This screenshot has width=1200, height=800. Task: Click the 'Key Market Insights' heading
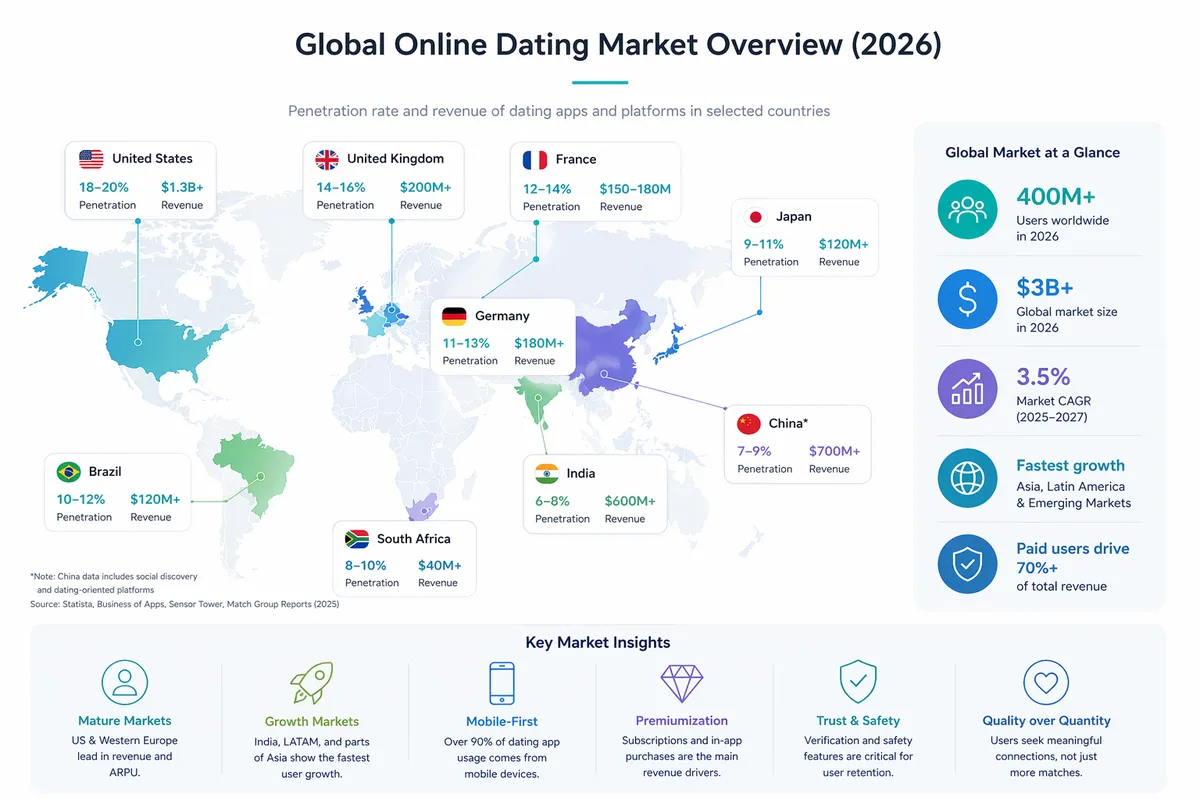pos(598,643)
